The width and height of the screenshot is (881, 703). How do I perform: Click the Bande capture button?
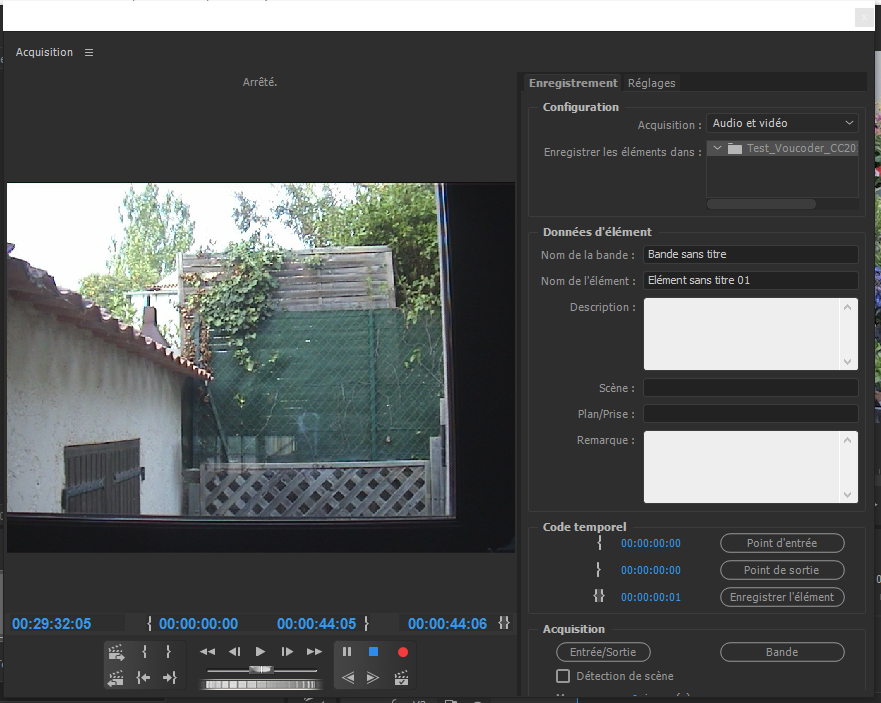click(x=782, y=652)
